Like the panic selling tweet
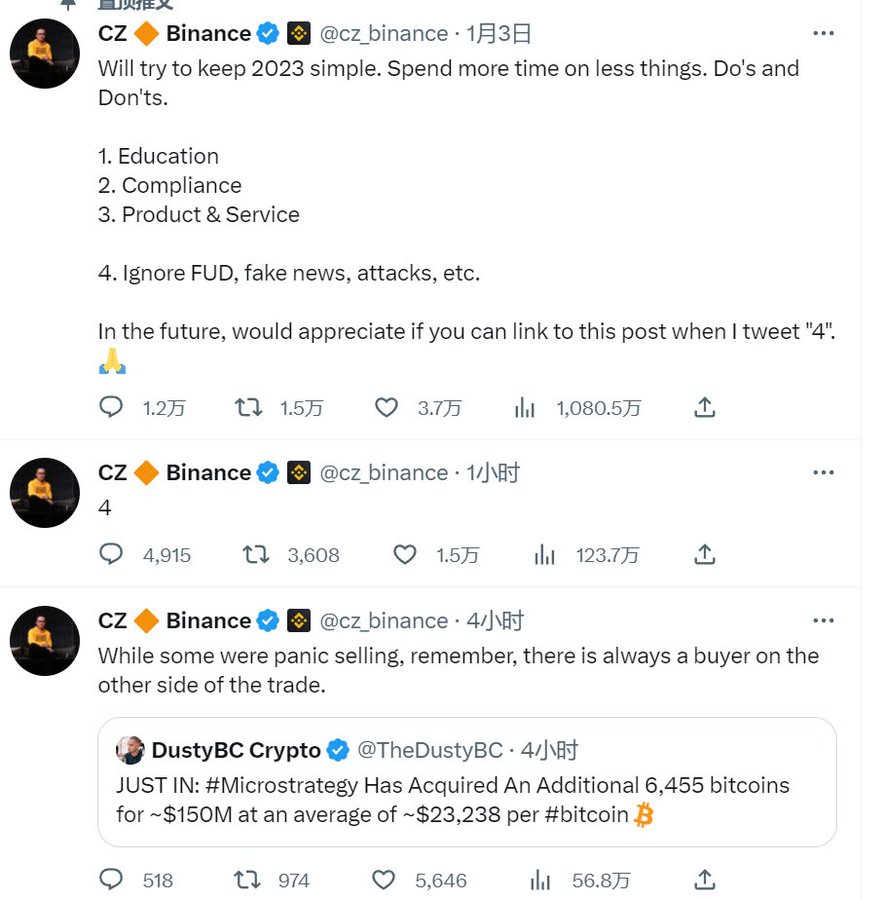 point(384,879)
